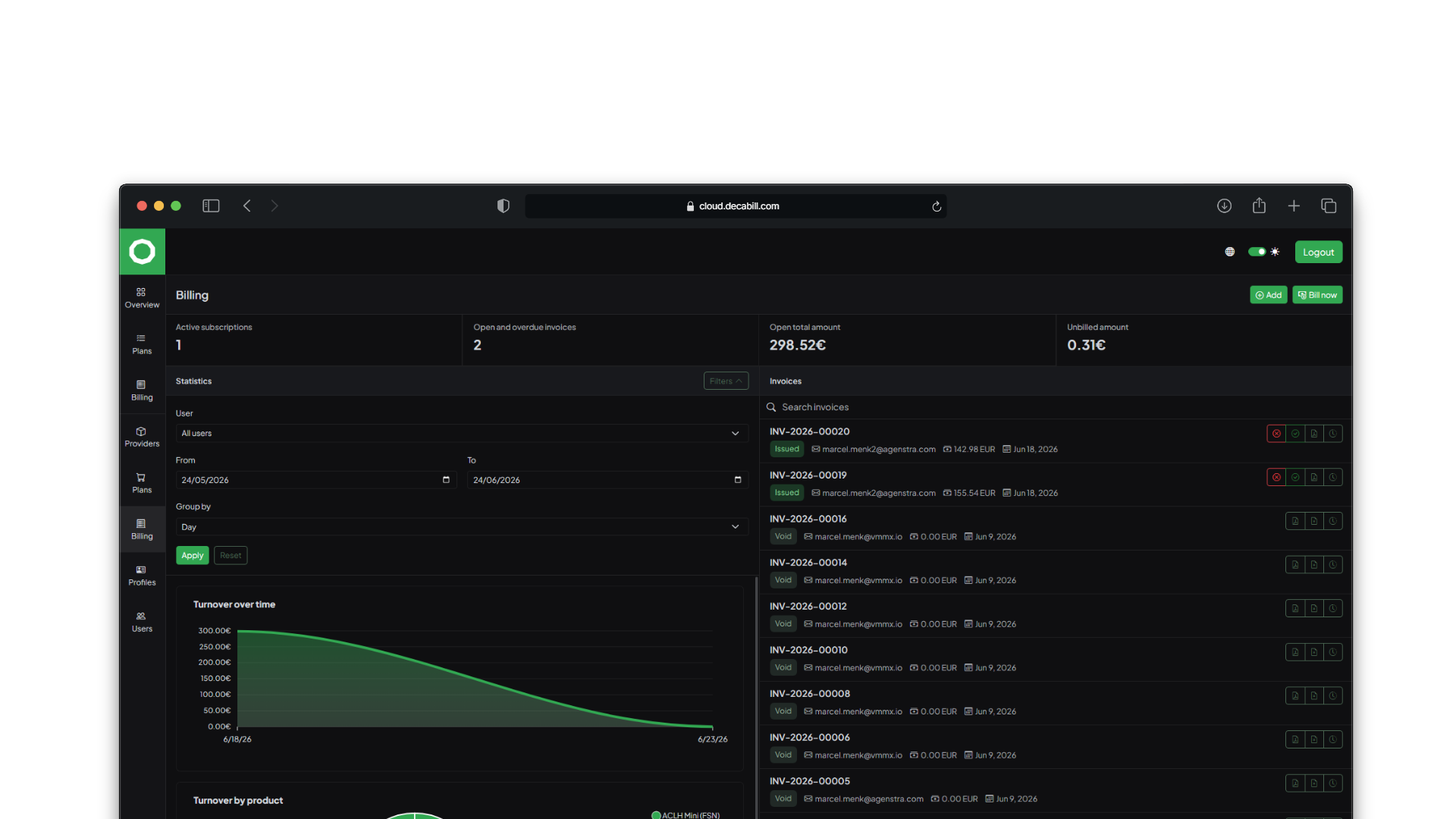View history clock of invoice INV-2026-00016

[x=1333, y=521]
